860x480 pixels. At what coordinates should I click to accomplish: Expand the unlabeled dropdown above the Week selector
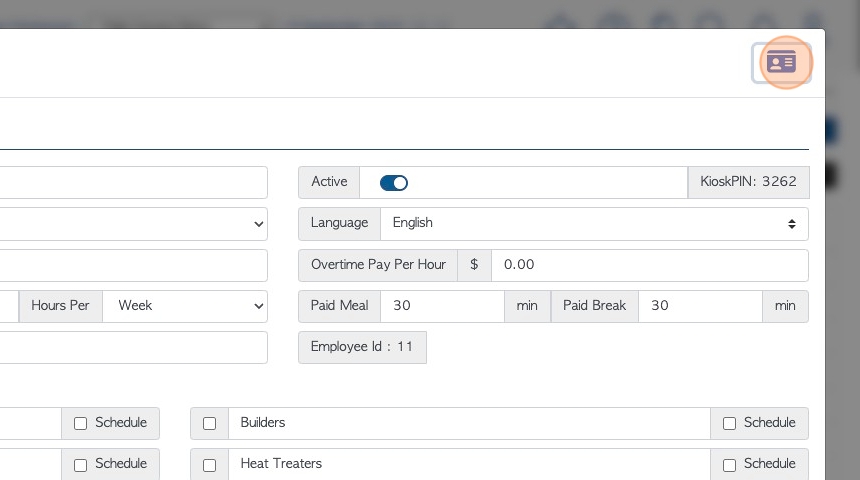134,223
